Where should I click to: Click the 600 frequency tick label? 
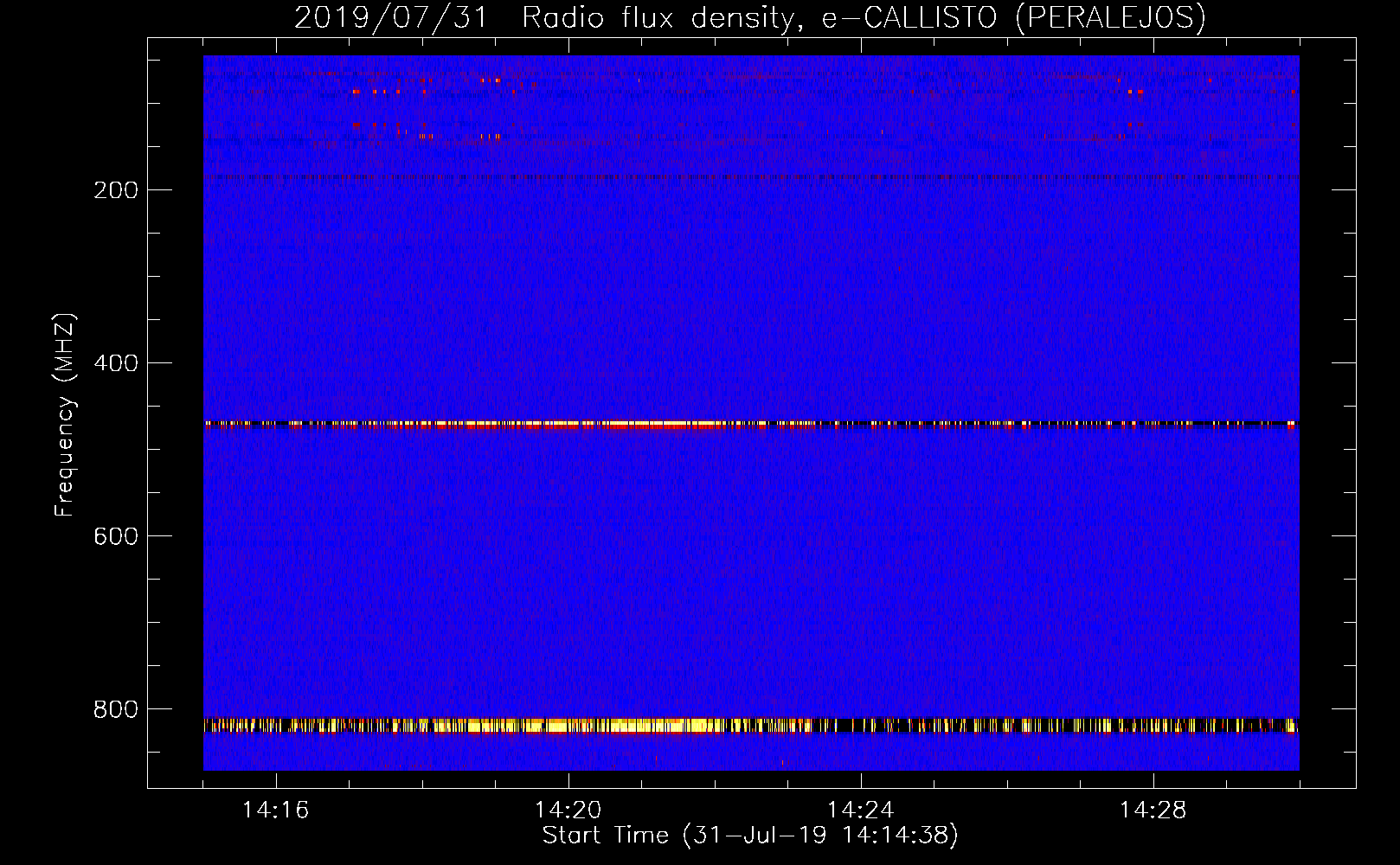point(116,536)
